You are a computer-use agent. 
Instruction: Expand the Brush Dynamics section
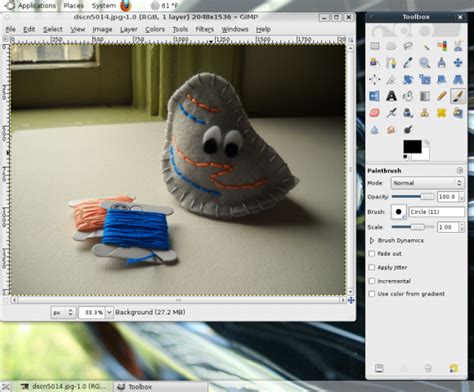coord(372,240)
